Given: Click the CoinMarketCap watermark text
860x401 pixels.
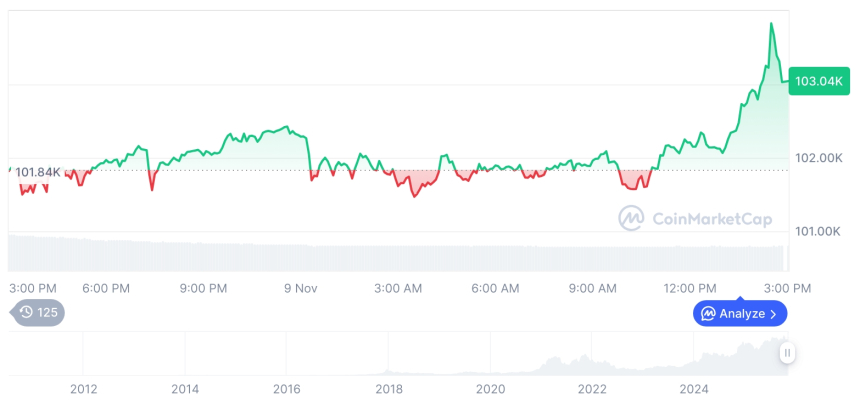Looking at the screenshot, I should click(711, 219).
